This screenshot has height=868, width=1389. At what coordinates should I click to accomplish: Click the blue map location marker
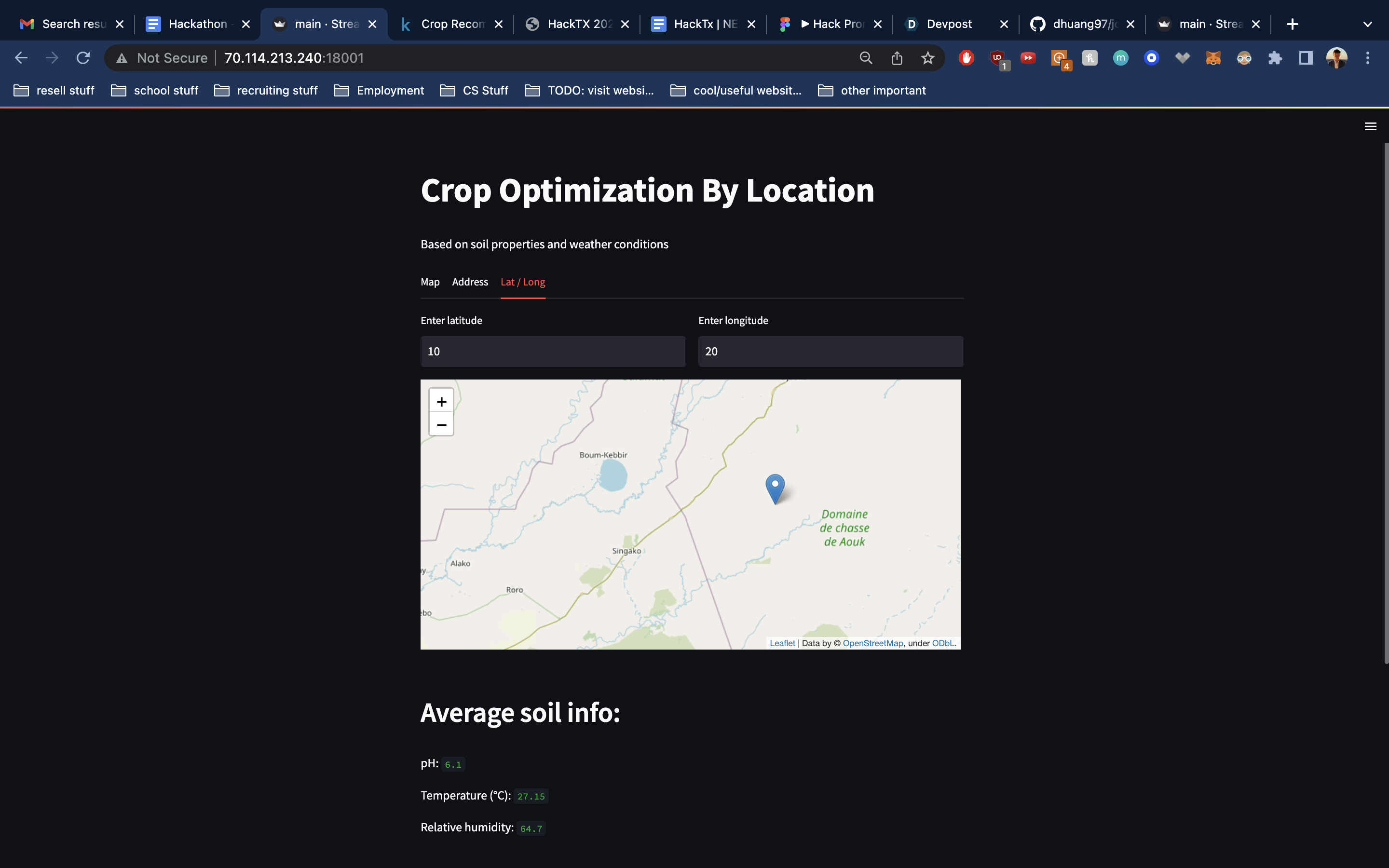[x=775, y=487]
